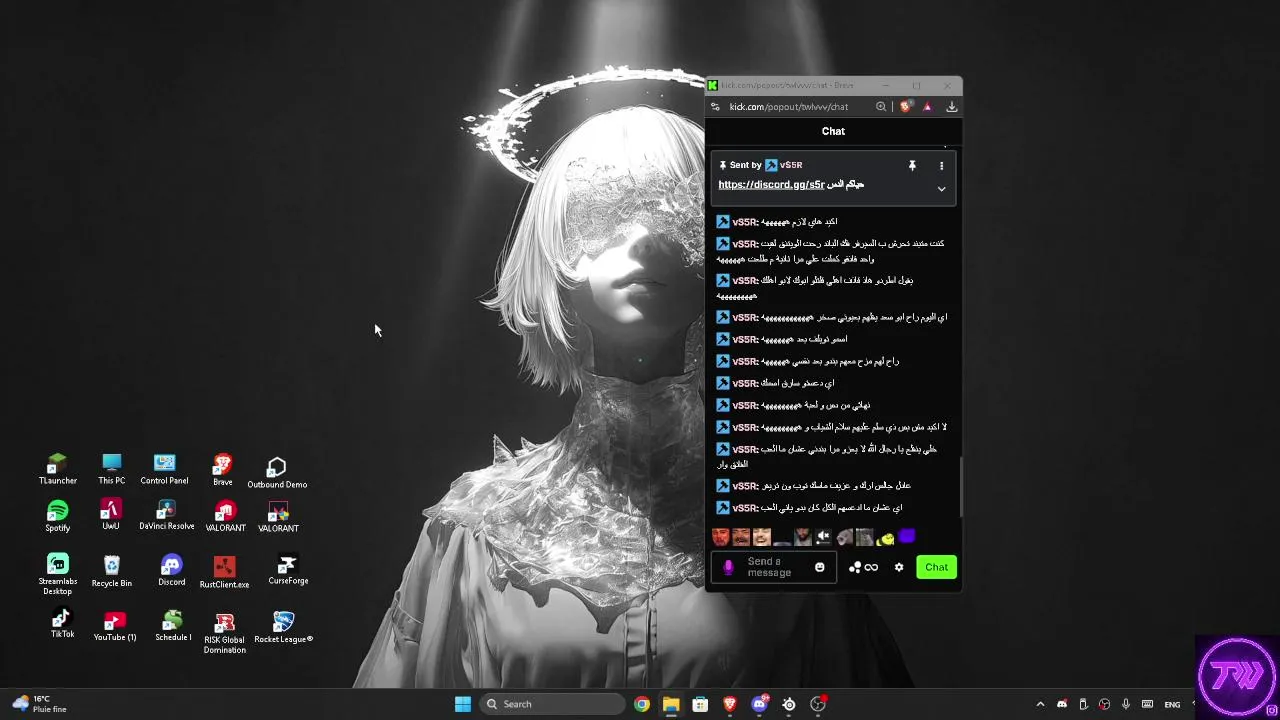Launch DaVinci Resolve from the desktop
1280x720 pixels.
tap(166, 516)
